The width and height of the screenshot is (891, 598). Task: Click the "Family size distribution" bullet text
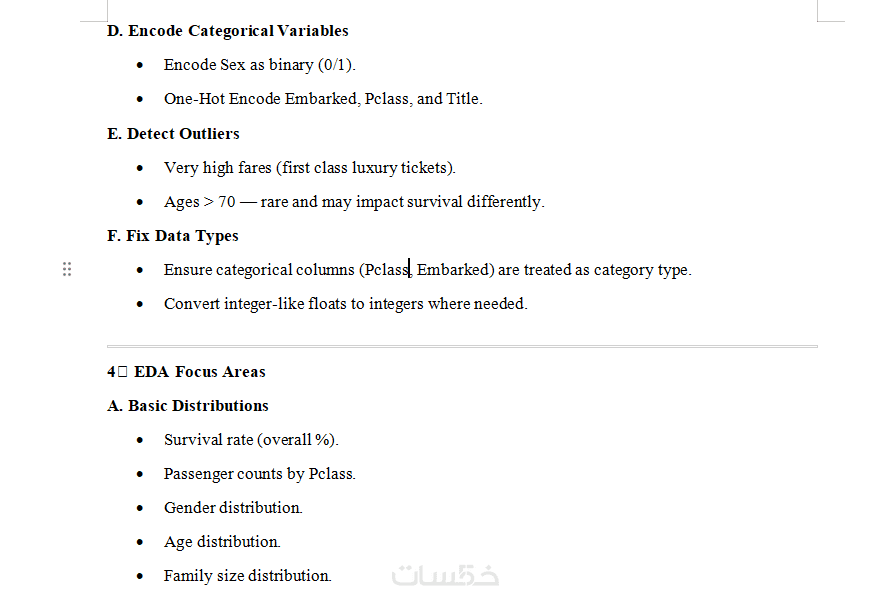(247, 576)
